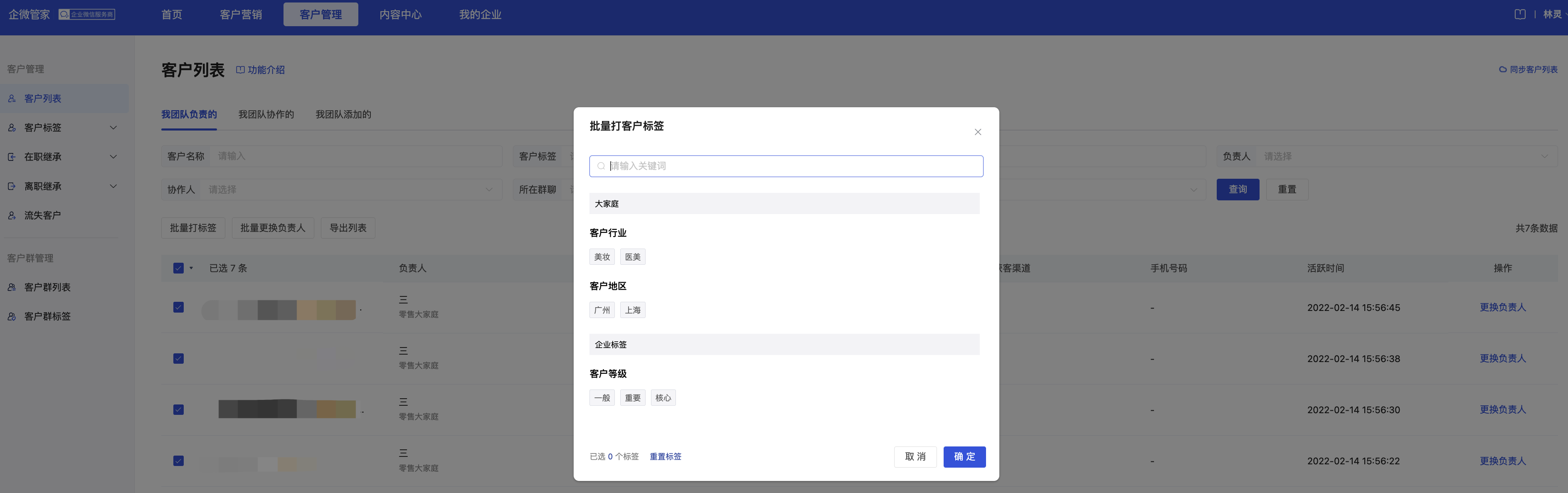Select the 上海 tag
Screen dimensions: 1568x493
[632, 310]
